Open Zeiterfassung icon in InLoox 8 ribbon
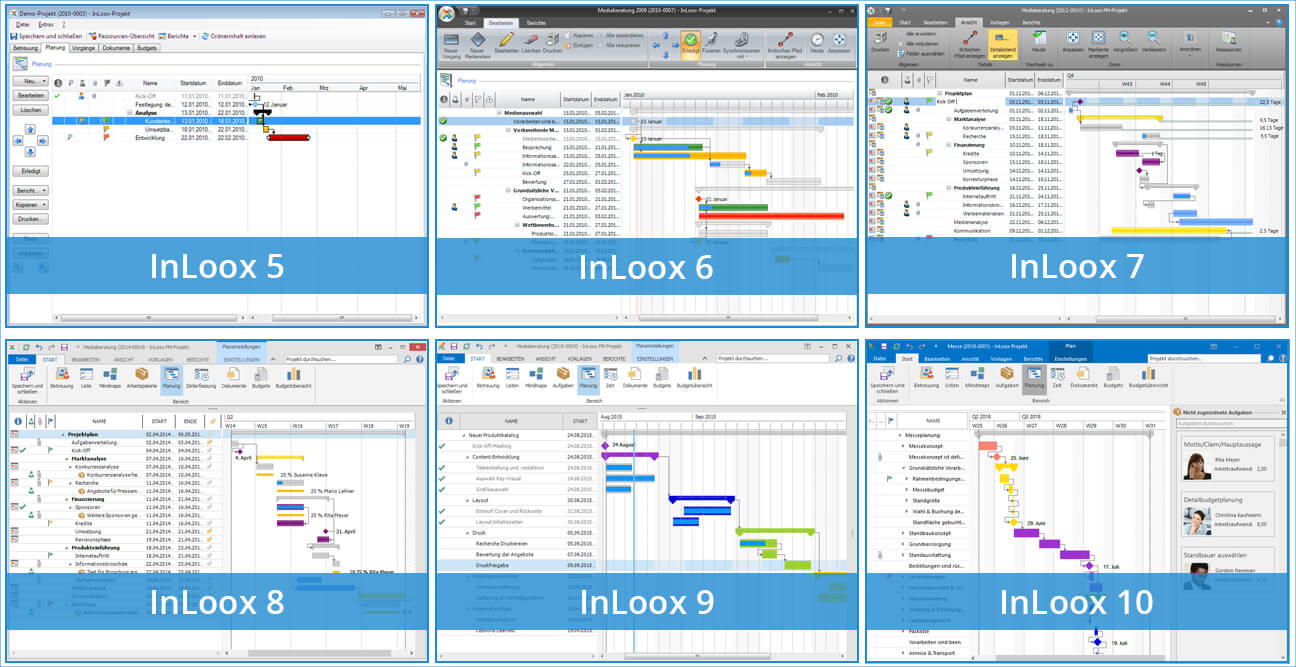The width and height of the screenshot is (1296, 667). pyautogui.click(x=201, y=374)
